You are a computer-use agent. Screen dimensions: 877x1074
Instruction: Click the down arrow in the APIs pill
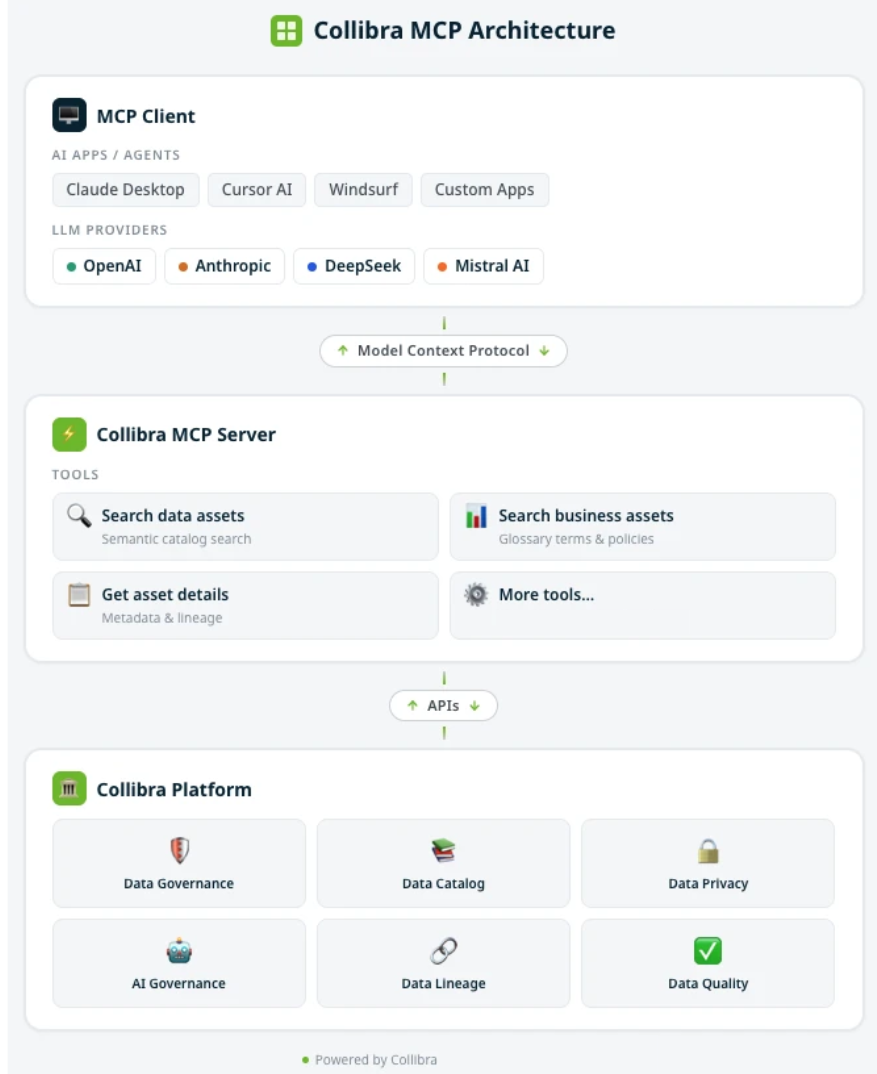point(474,705)
